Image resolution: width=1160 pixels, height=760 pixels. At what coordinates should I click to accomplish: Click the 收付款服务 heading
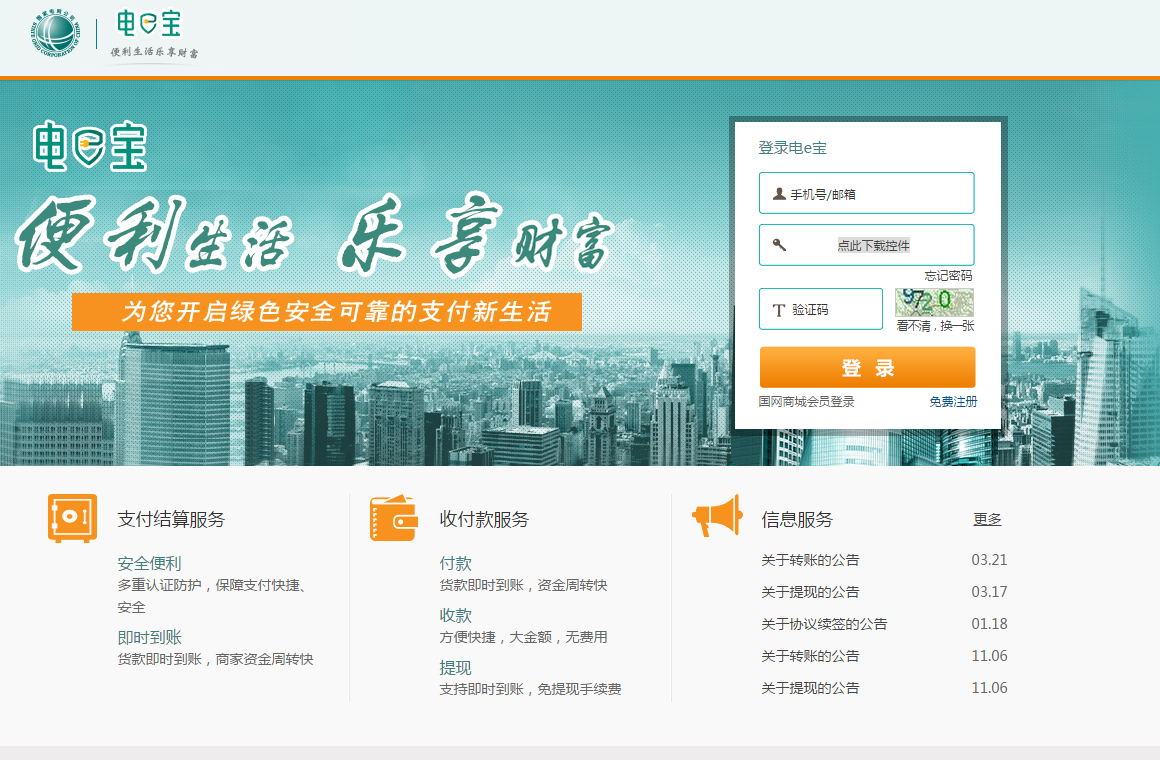485,519
